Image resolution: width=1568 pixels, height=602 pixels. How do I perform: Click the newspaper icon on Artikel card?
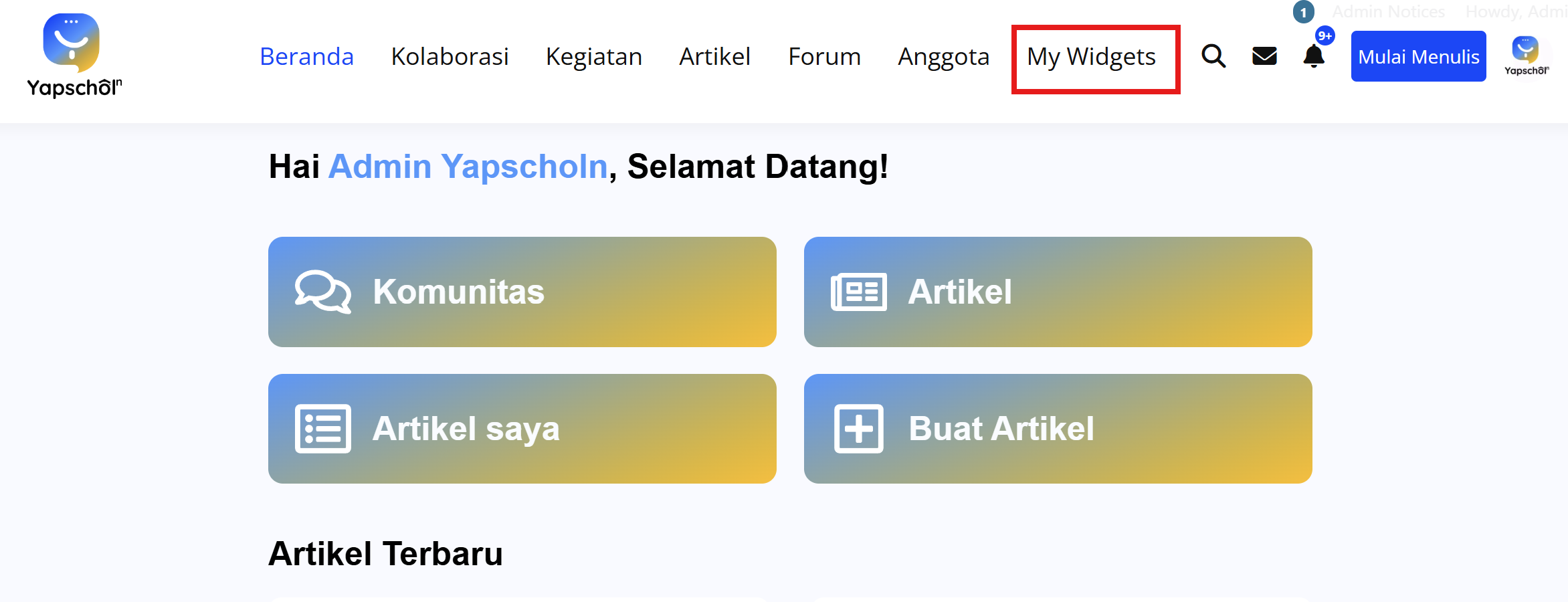859,292
